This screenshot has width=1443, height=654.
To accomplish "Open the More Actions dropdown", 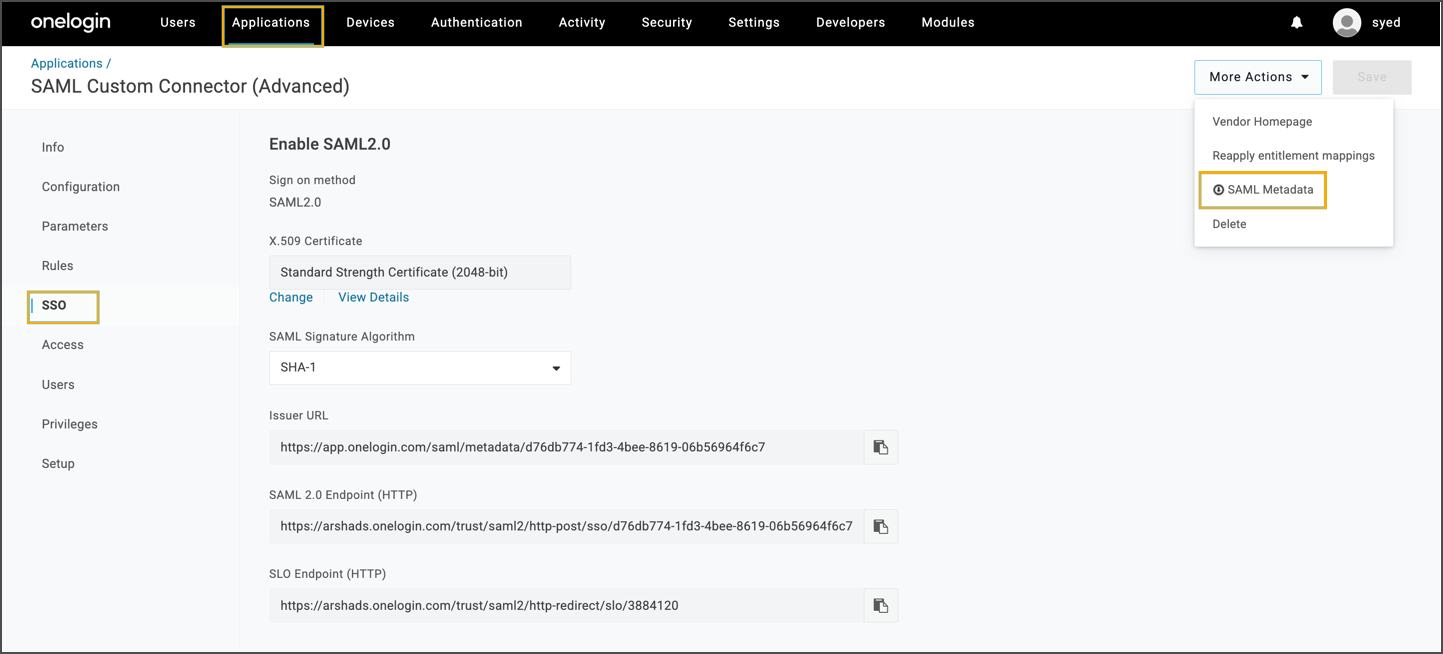I will [1257, 77].
